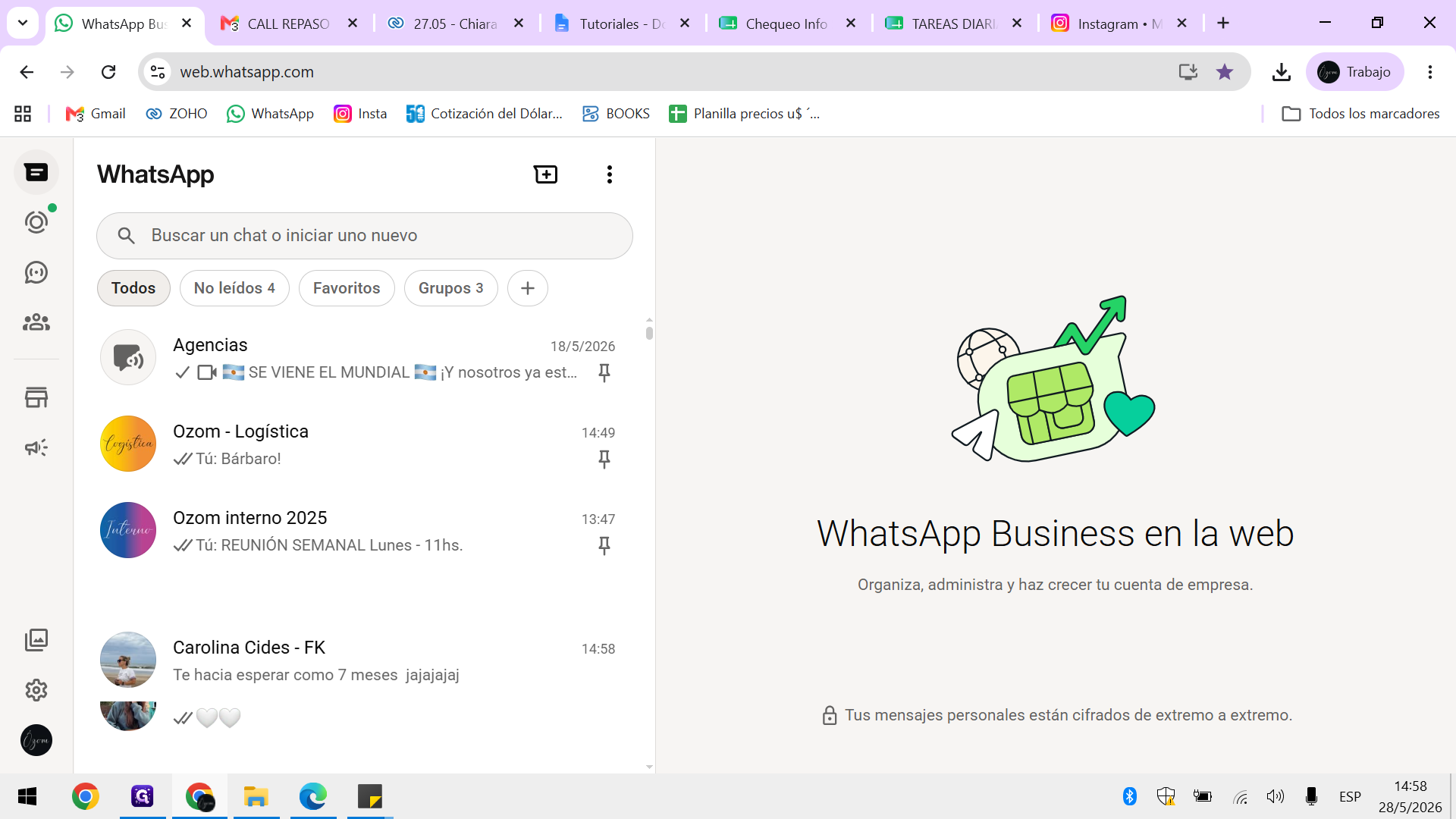Viewport: 1456px width, 819px height.
Task: Open BOOKS bookmark
Action: coord(616,114)
